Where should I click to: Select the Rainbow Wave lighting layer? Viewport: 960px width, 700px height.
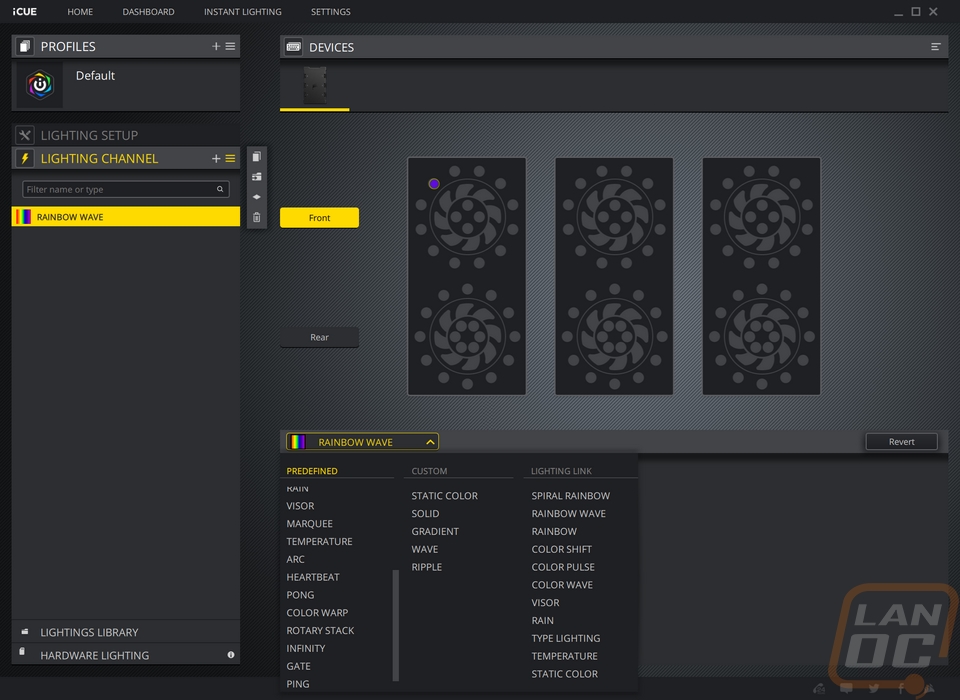point(126,217)
